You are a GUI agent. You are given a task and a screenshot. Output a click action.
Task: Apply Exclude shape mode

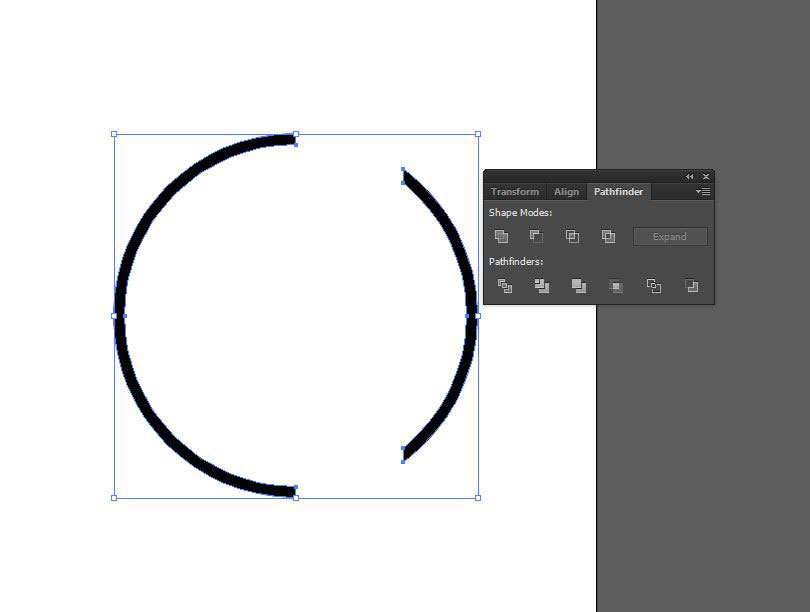(608, 237)
